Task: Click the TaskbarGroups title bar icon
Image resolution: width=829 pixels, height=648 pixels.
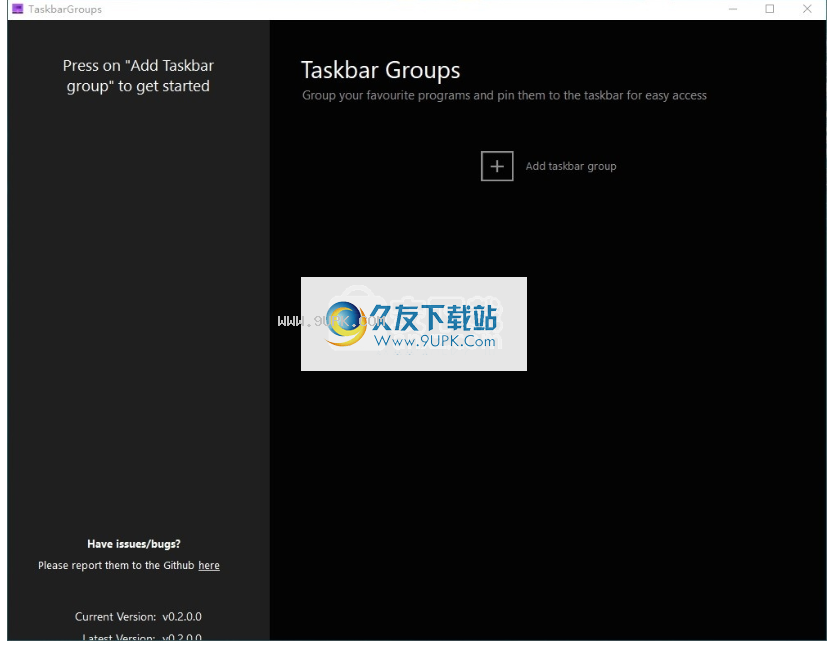Action: click(17, 9)
